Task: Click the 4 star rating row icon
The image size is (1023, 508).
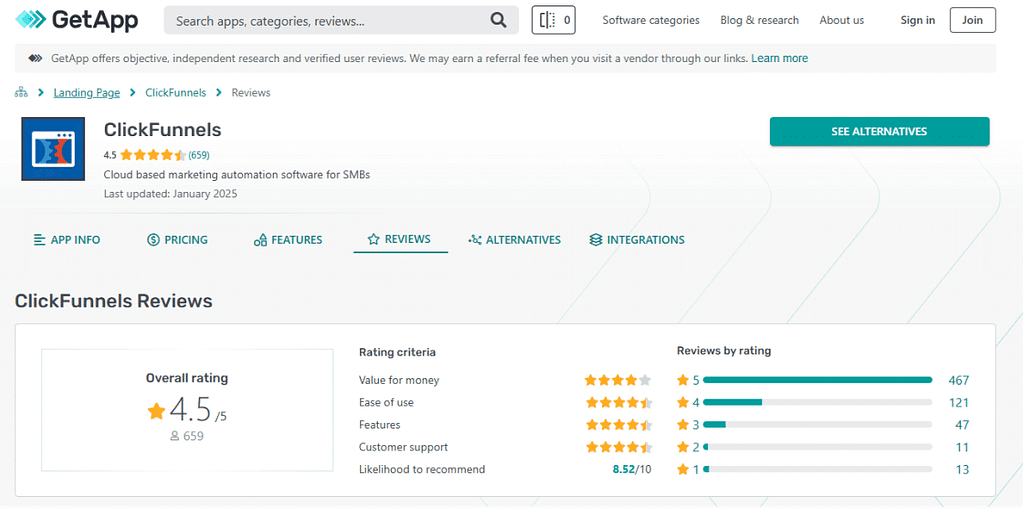Action: tap(683, 402)
